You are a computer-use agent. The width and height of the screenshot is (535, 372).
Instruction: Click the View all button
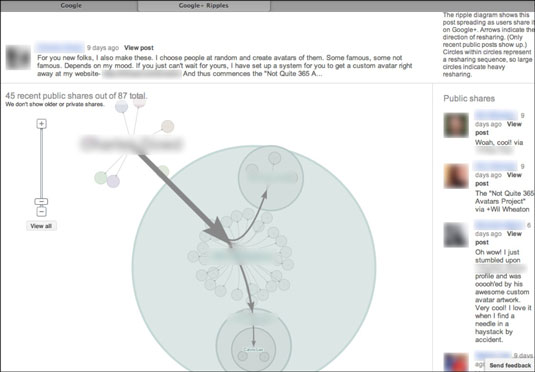41,226
